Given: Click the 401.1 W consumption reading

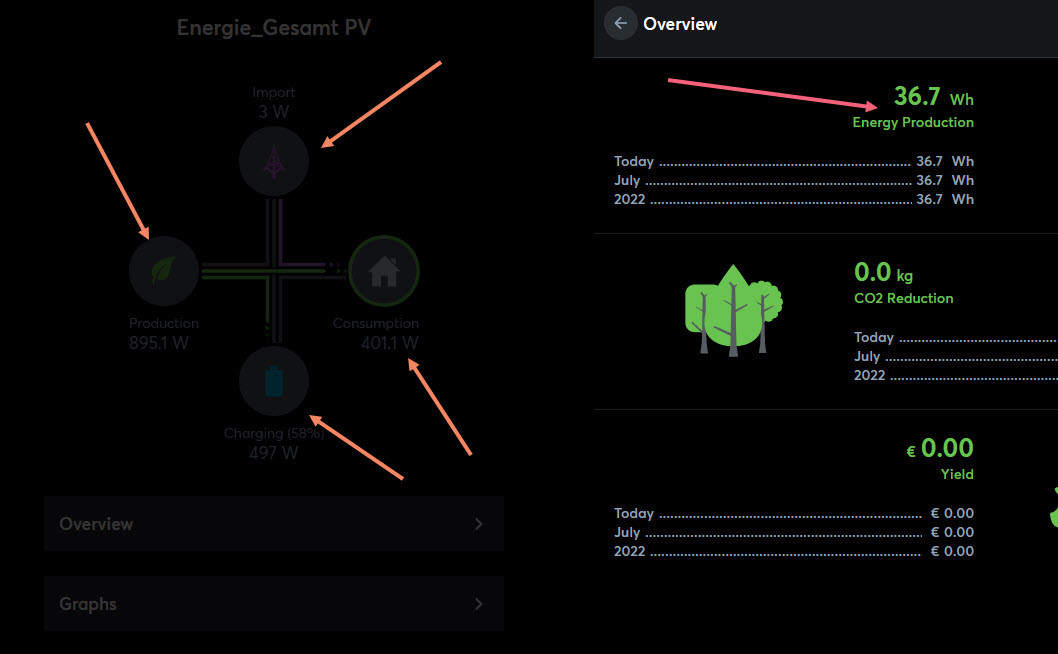Looking at the screenshot, I should (x=389, y=343).
